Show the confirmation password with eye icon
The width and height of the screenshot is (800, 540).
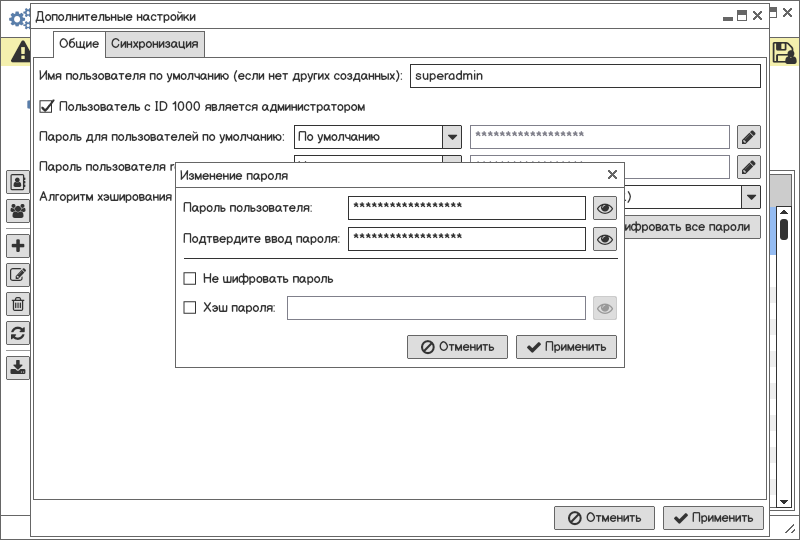tap(605, 239)
